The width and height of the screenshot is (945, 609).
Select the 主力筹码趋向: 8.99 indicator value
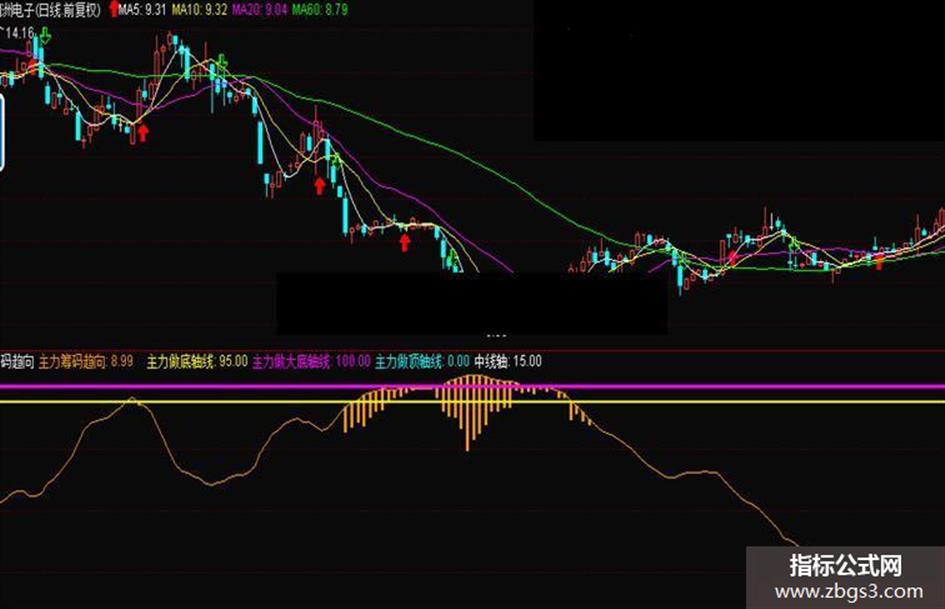pos(86,361)
